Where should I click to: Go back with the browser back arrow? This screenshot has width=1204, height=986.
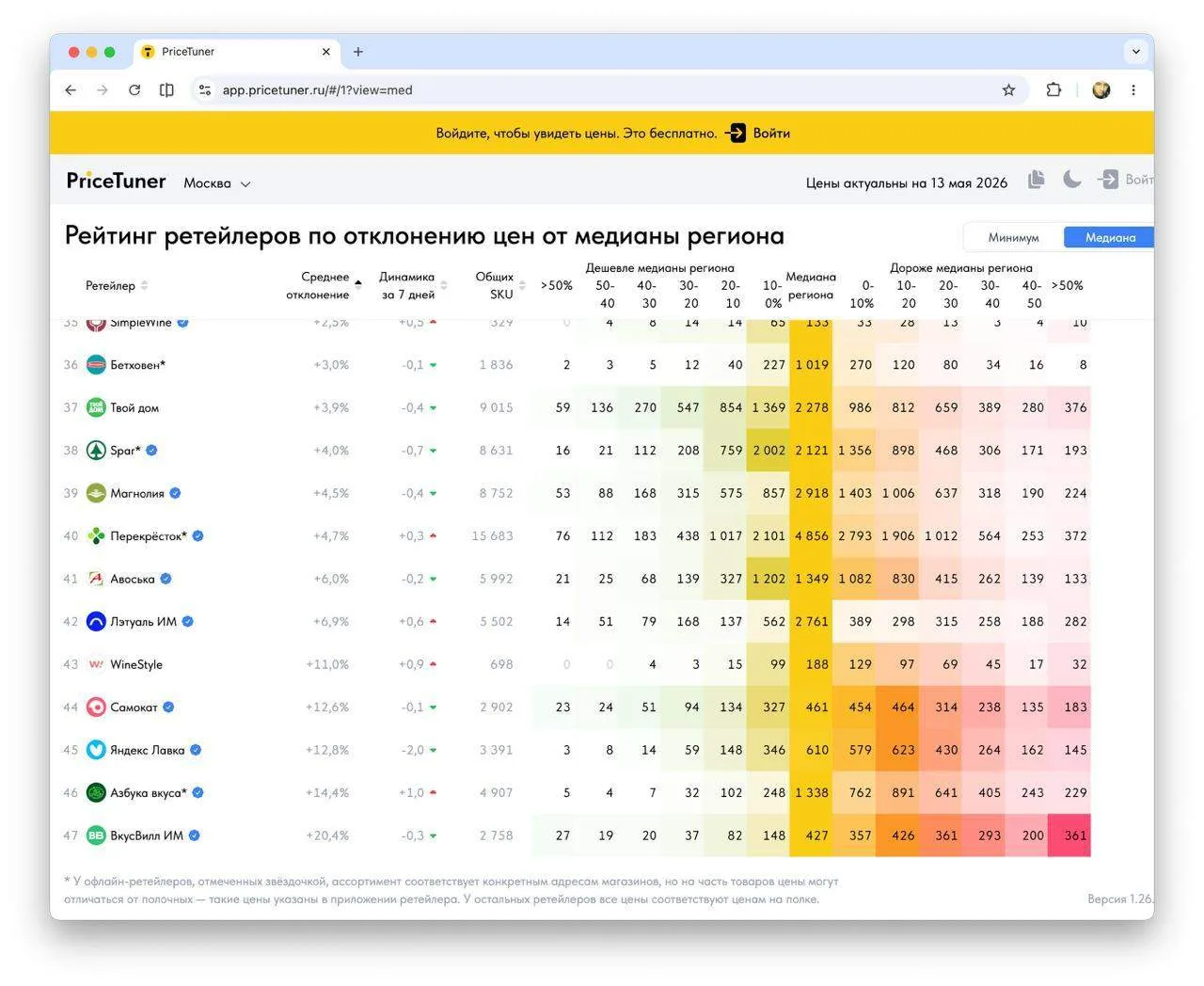coord(71,90)
